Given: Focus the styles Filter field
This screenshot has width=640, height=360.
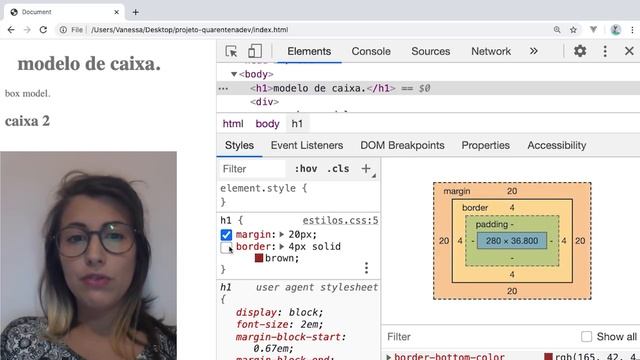Looking at the screenshot, I should tap(252, 169).
